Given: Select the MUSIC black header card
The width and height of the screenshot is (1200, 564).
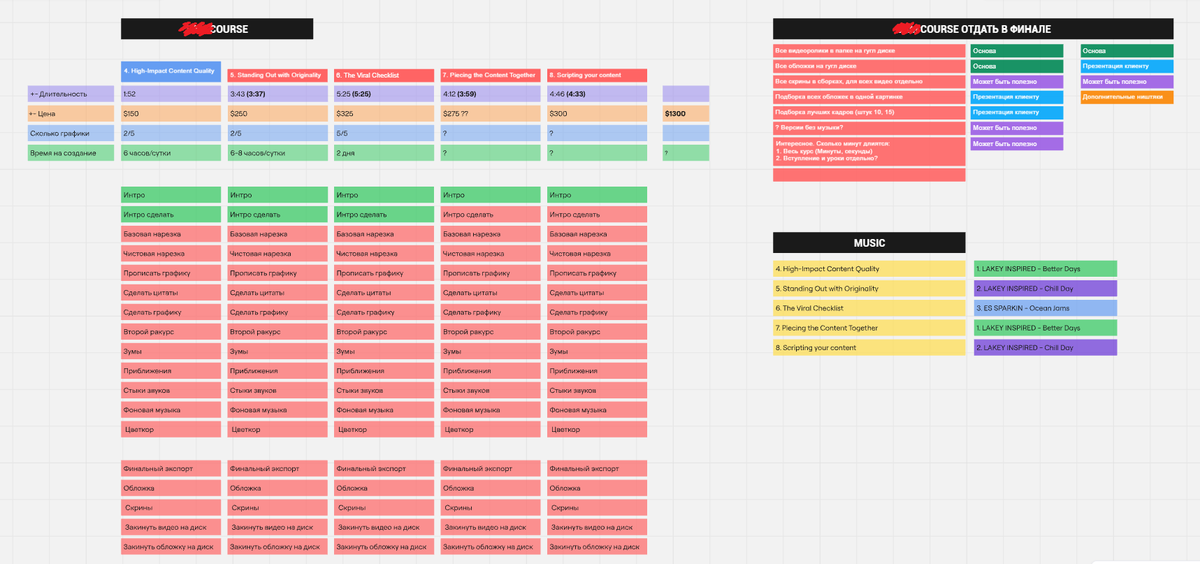Looking at the screenshot, I should [x=869, y=242].
